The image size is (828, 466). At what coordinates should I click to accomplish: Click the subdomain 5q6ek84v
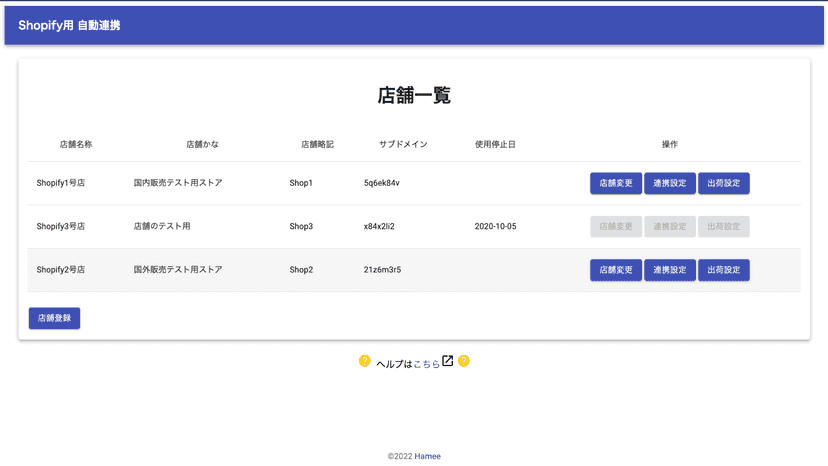point(382,183)
